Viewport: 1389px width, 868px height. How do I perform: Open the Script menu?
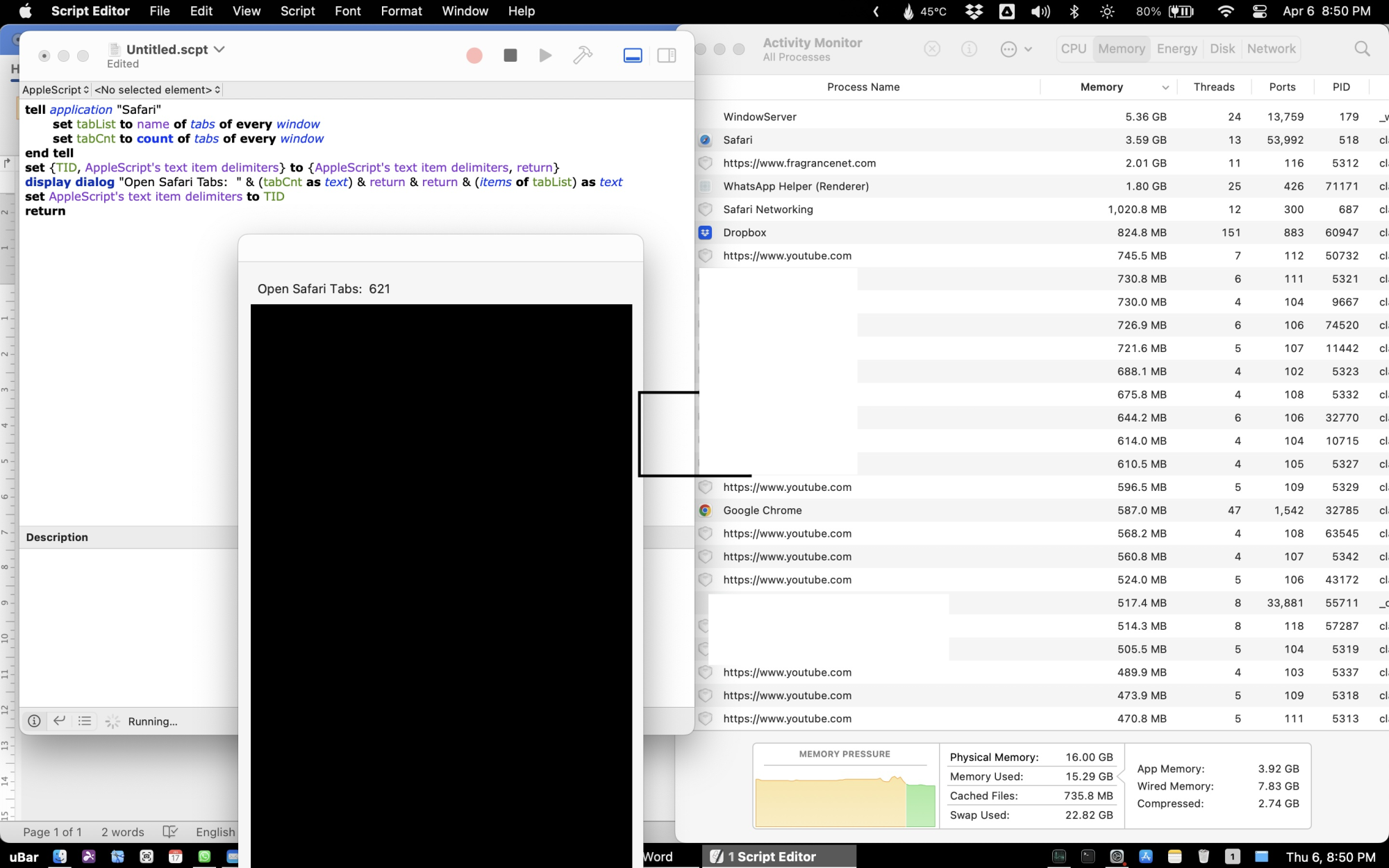(x=297, y=11)
